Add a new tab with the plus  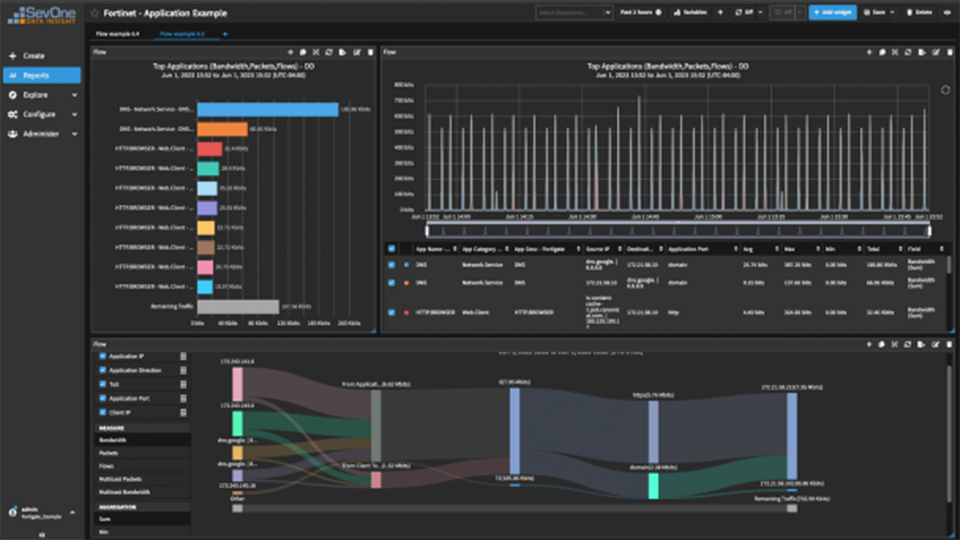coord(225,34)
